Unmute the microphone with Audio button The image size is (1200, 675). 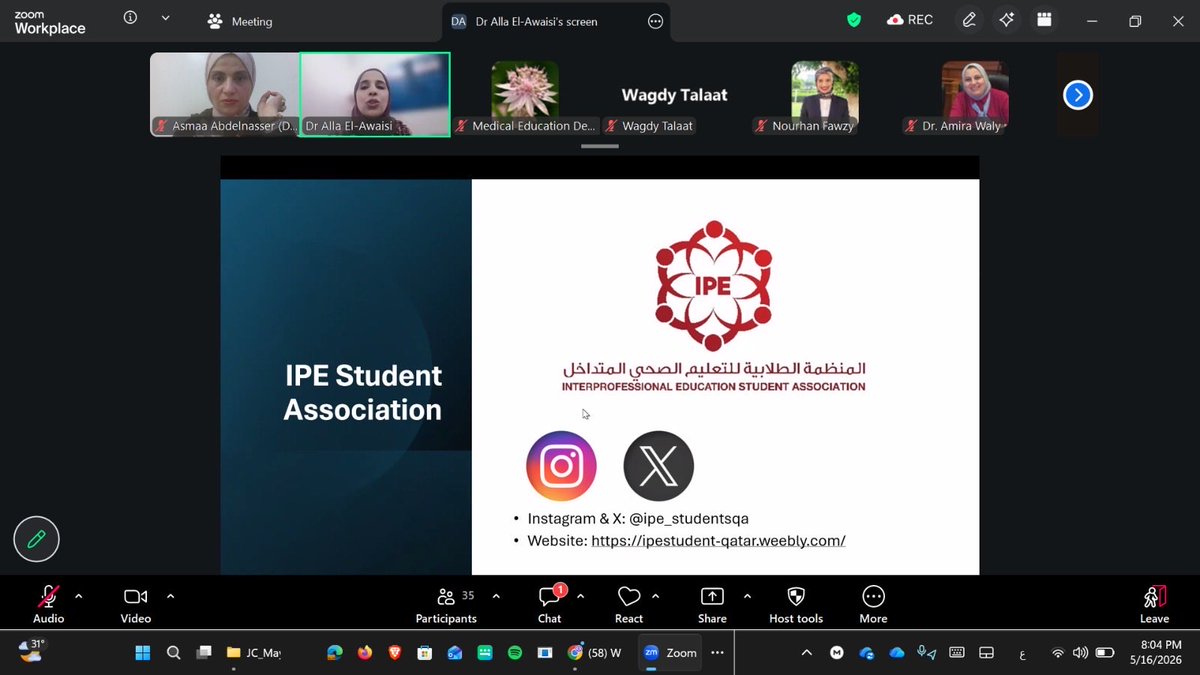tap(48, 604)
